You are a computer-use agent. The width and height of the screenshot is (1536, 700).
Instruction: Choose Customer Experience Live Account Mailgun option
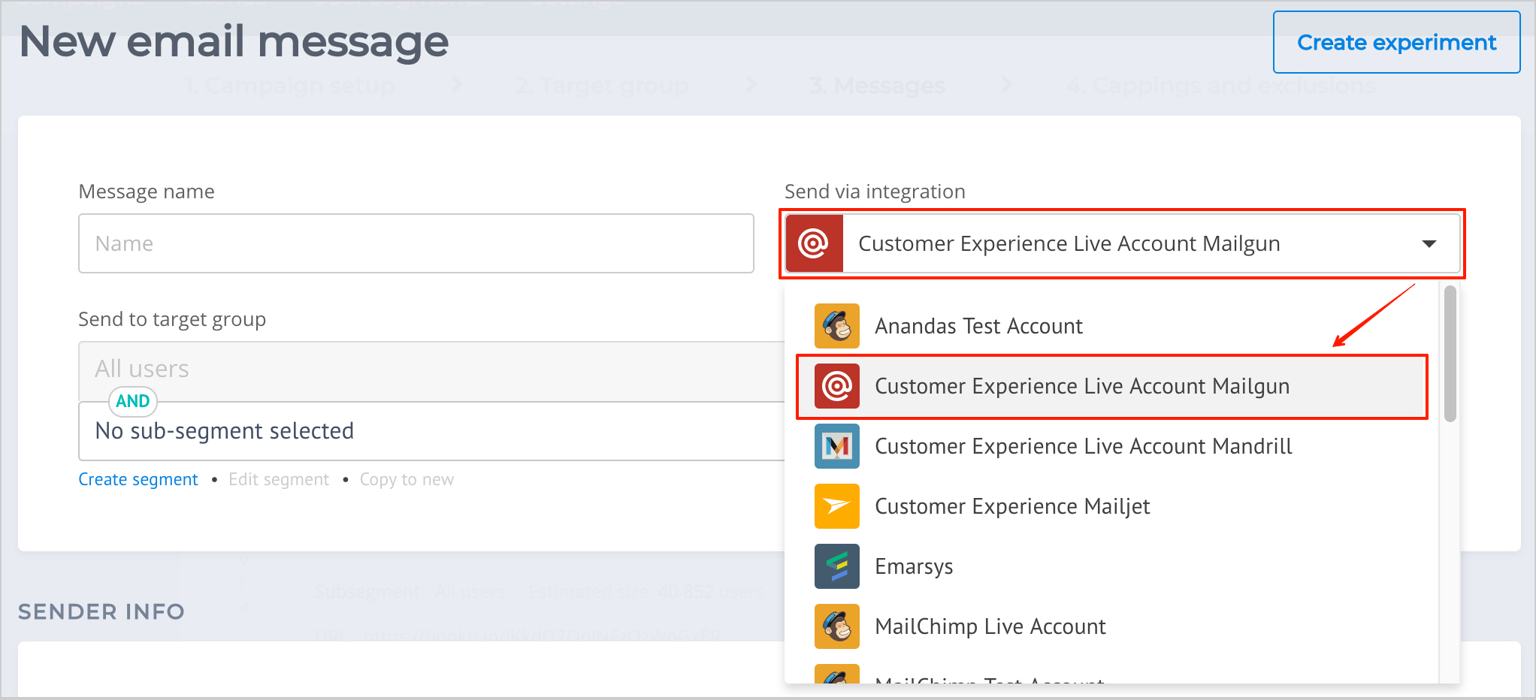point(1111,386)
